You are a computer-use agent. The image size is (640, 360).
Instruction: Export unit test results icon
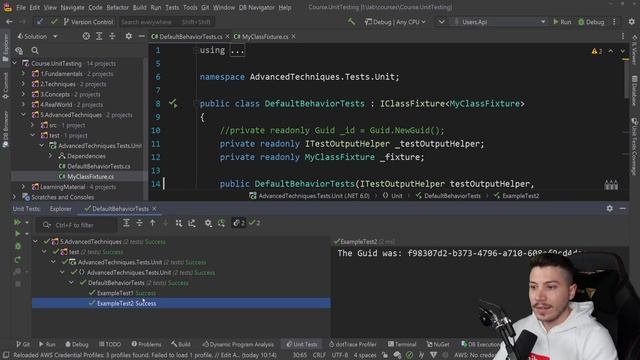192,223
